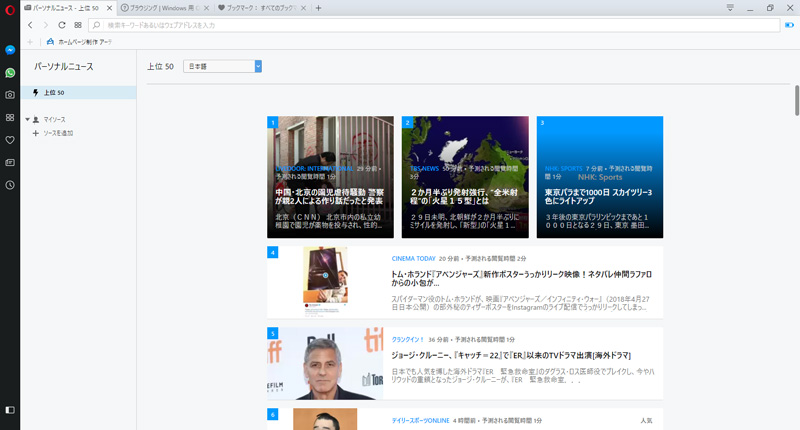Go forward with the next-page arrow
Screen dimensions: 800x430
click(45, 25)
